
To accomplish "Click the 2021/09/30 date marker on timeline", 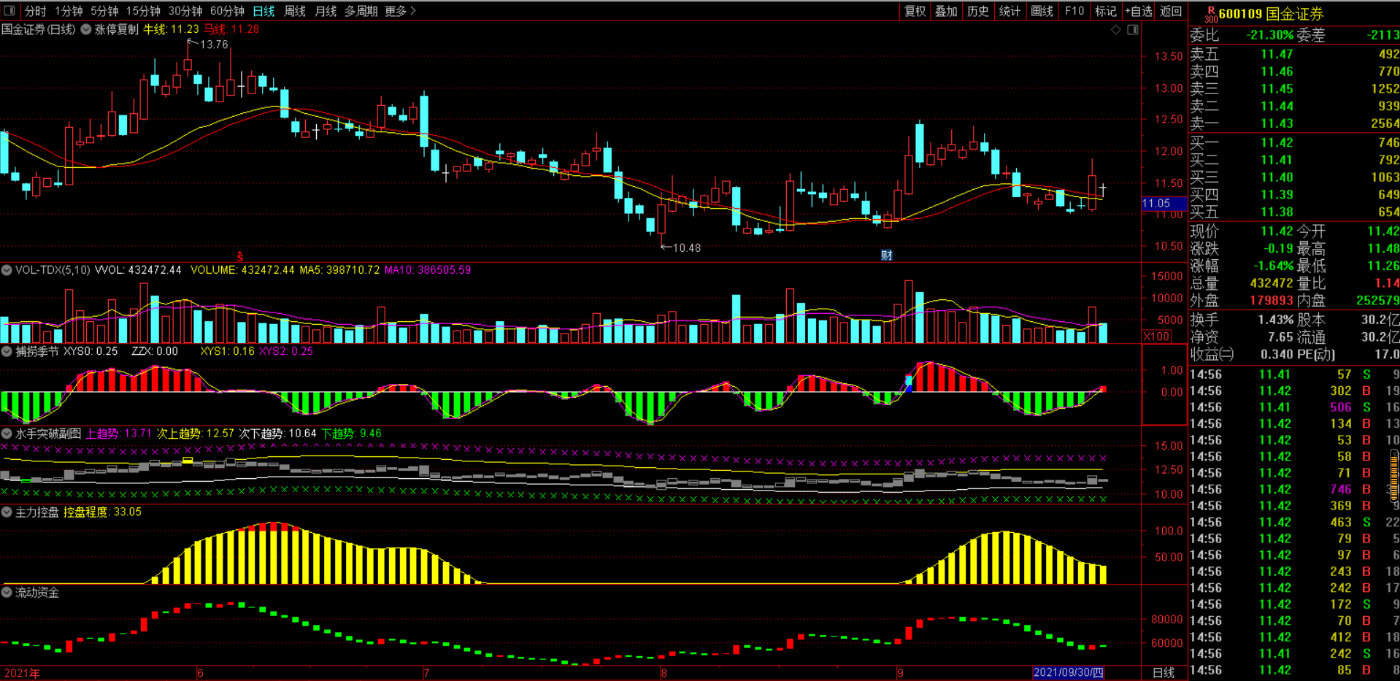I will tap(1067, 673).
